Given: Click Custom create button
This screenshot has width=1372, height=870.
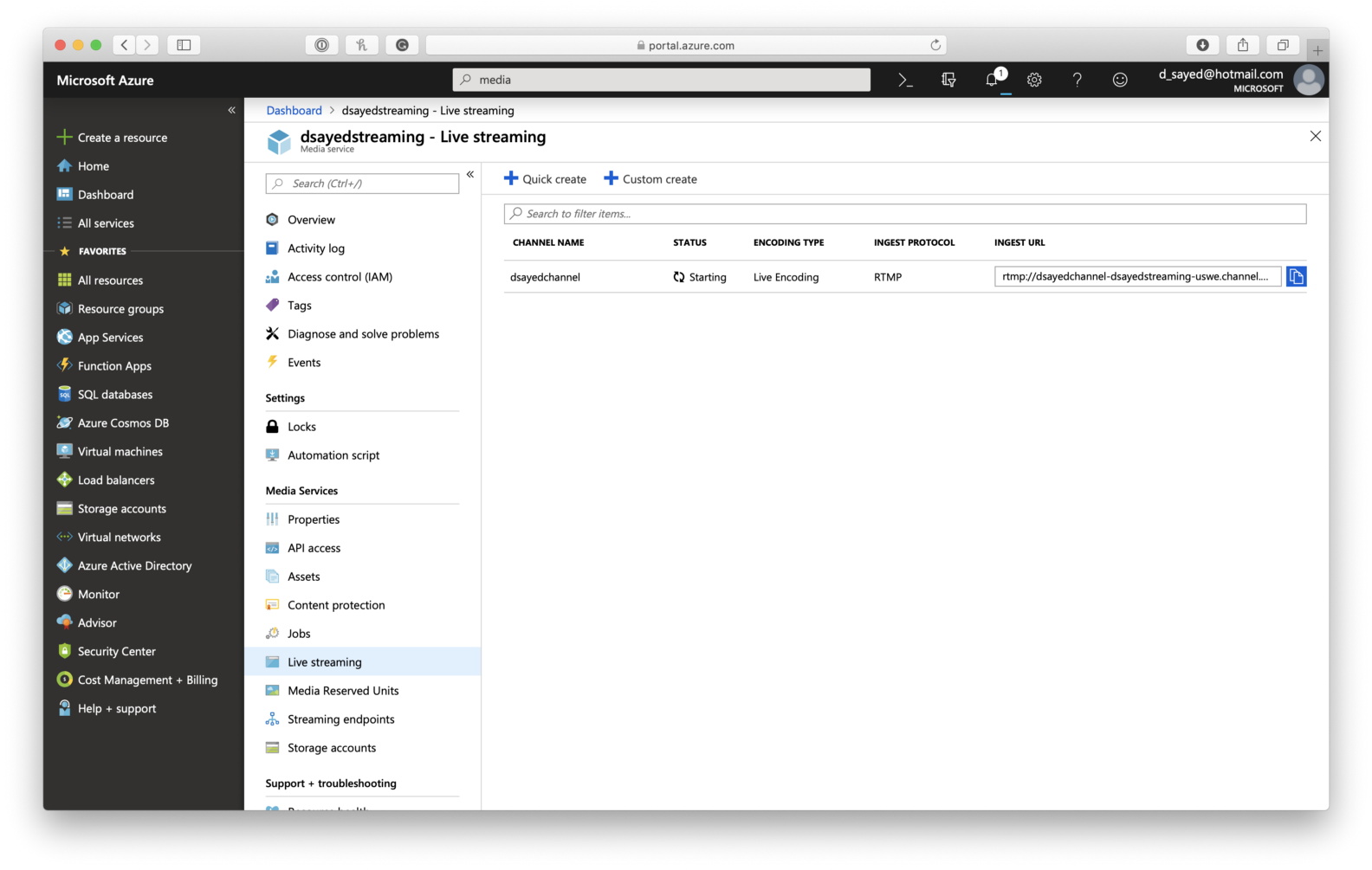Looking at the screenshot, I should pyautogui.click(x=650, y=179).
